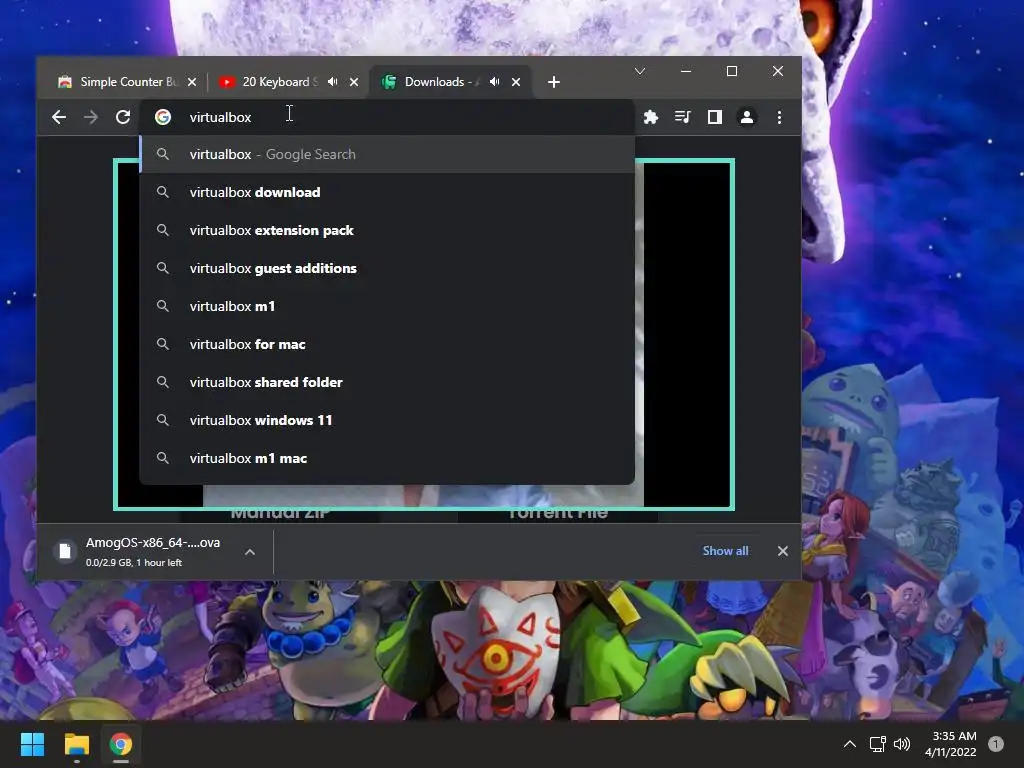Click the address bar containing virtualbox

[387, 118]
